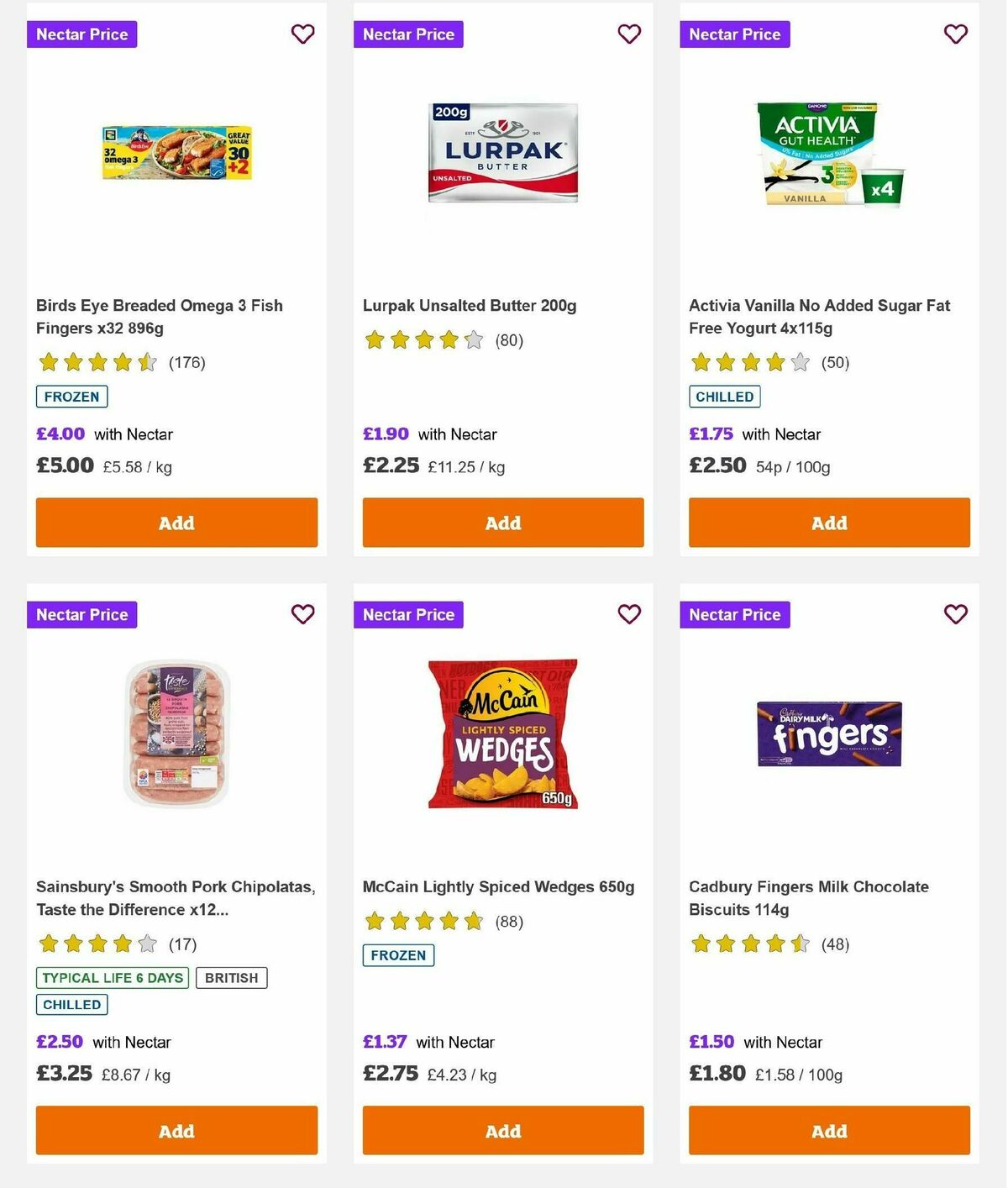
Task: Toggle the heart on Cadbury Fingers card
Action: (955, 614)
